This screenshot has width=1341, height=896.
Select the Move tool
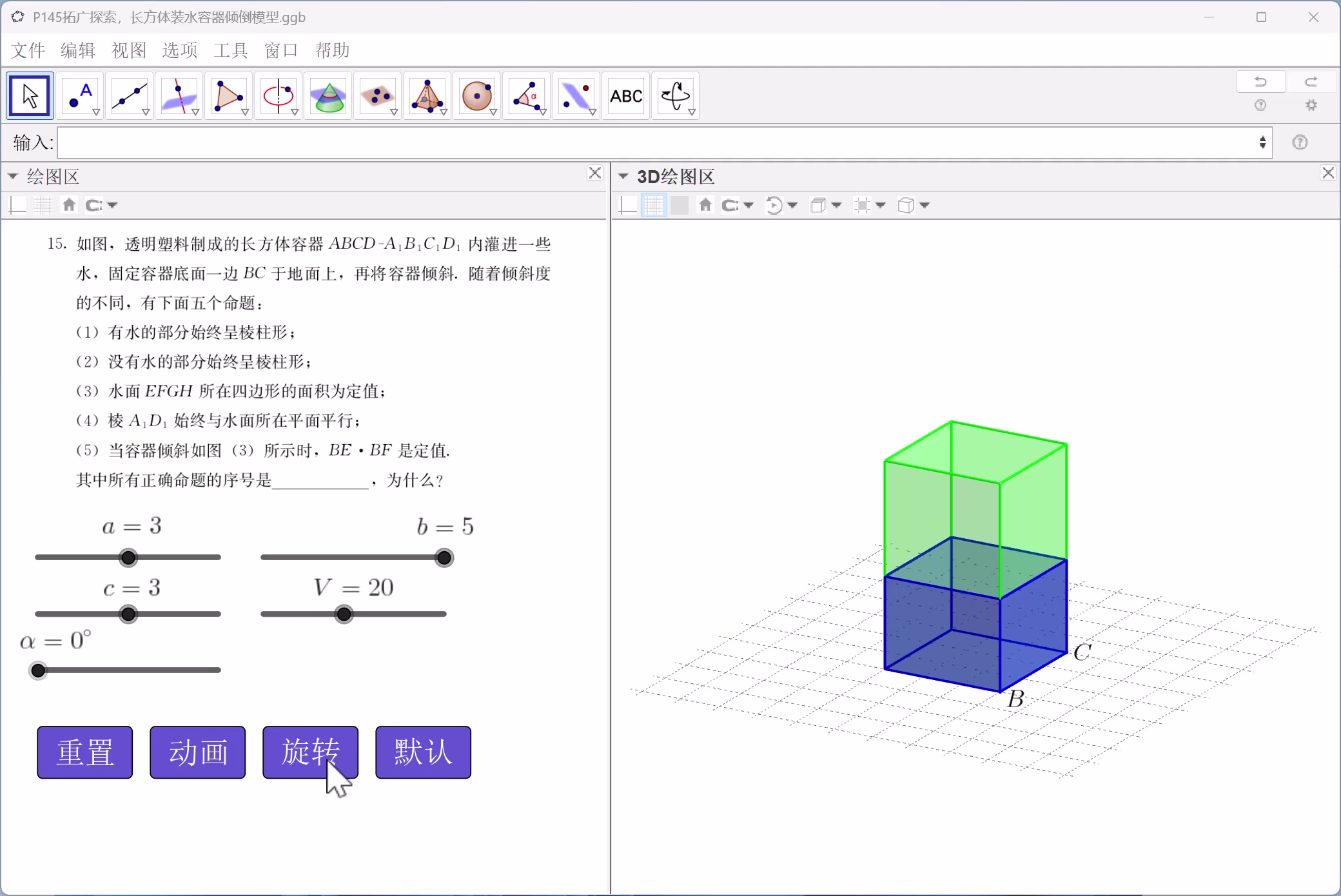click(29, 95)
